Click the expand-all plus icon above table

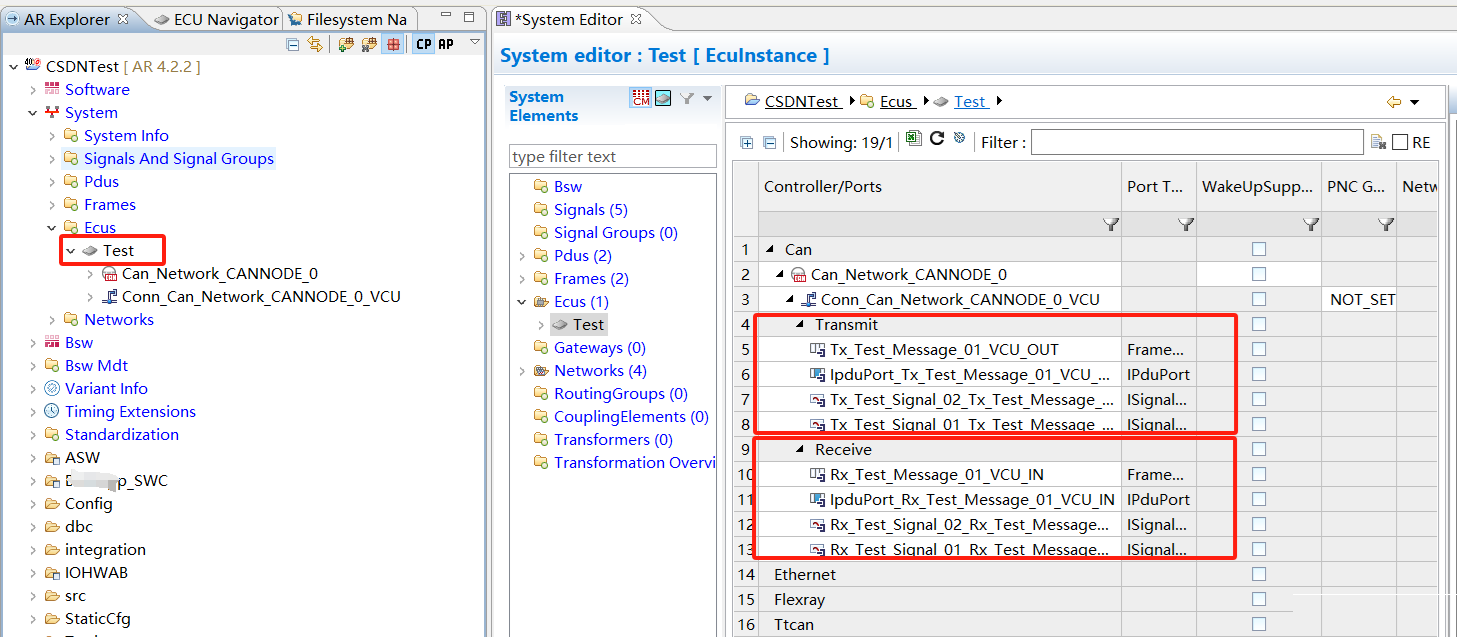(746, 142)
